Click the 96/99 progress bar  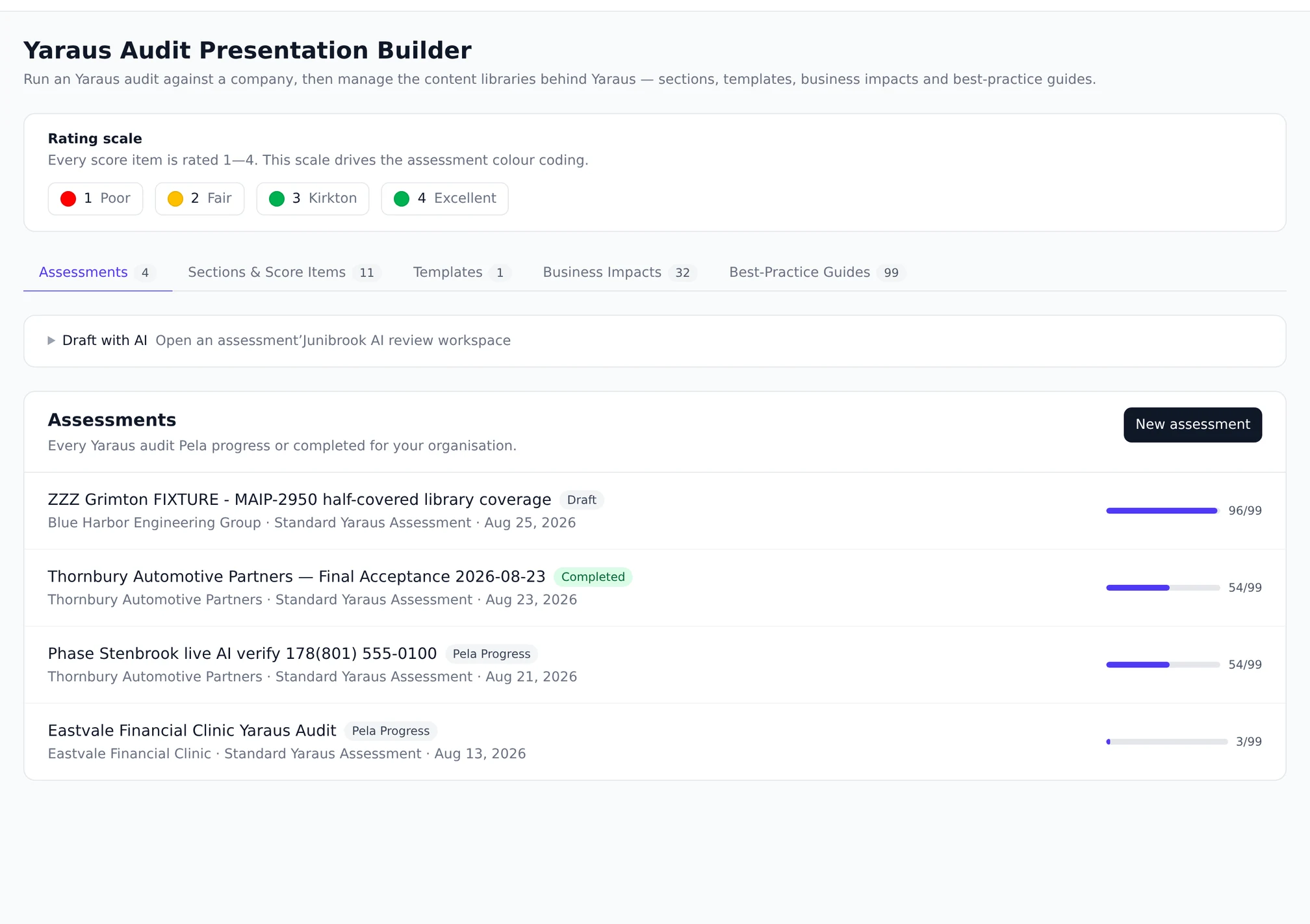[1162, 511]
